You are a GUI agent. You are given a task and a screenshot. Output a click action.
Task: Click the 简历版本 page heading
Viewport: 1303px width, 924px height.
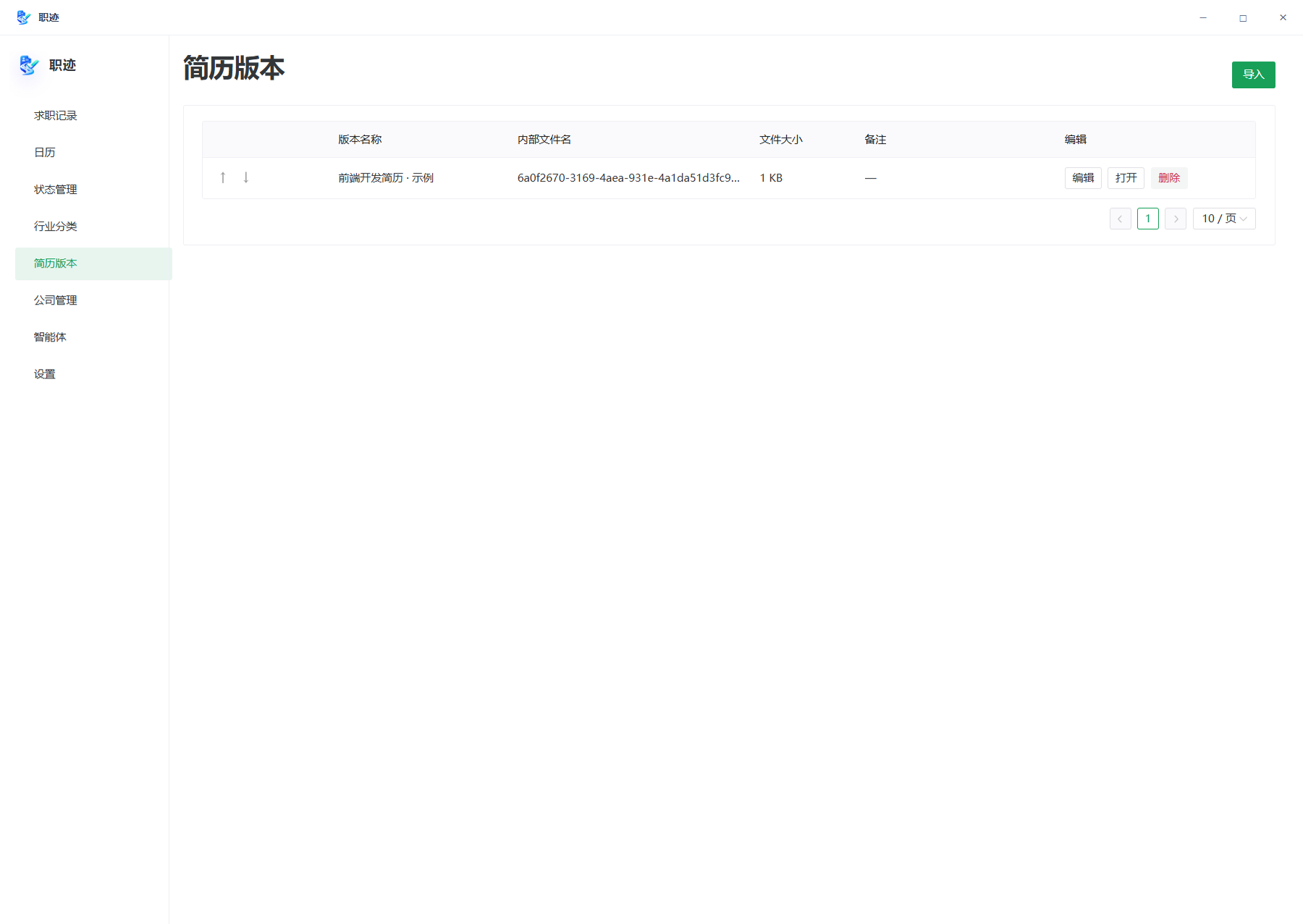coord(234,68)
